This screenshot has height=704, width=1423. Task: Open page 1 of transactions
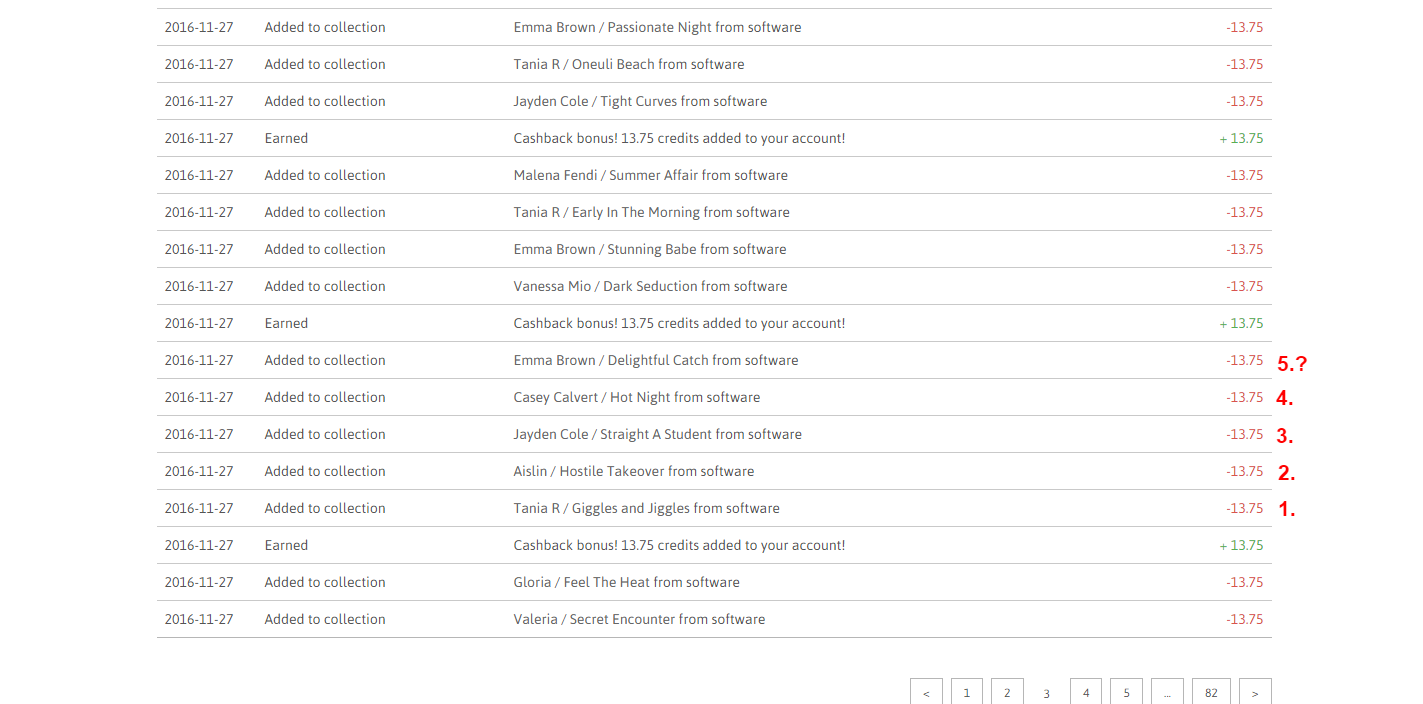[x=966, y=692]
